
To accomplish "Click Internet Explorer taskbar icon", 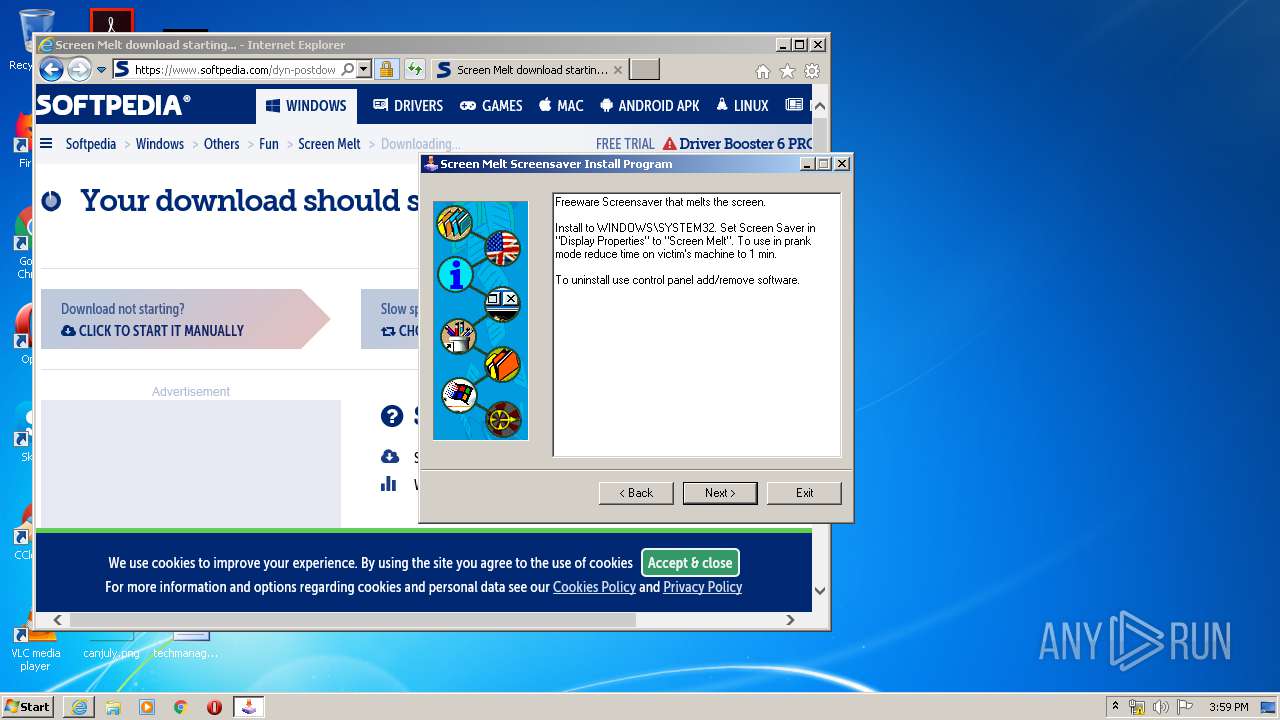I will coord(79,707).
